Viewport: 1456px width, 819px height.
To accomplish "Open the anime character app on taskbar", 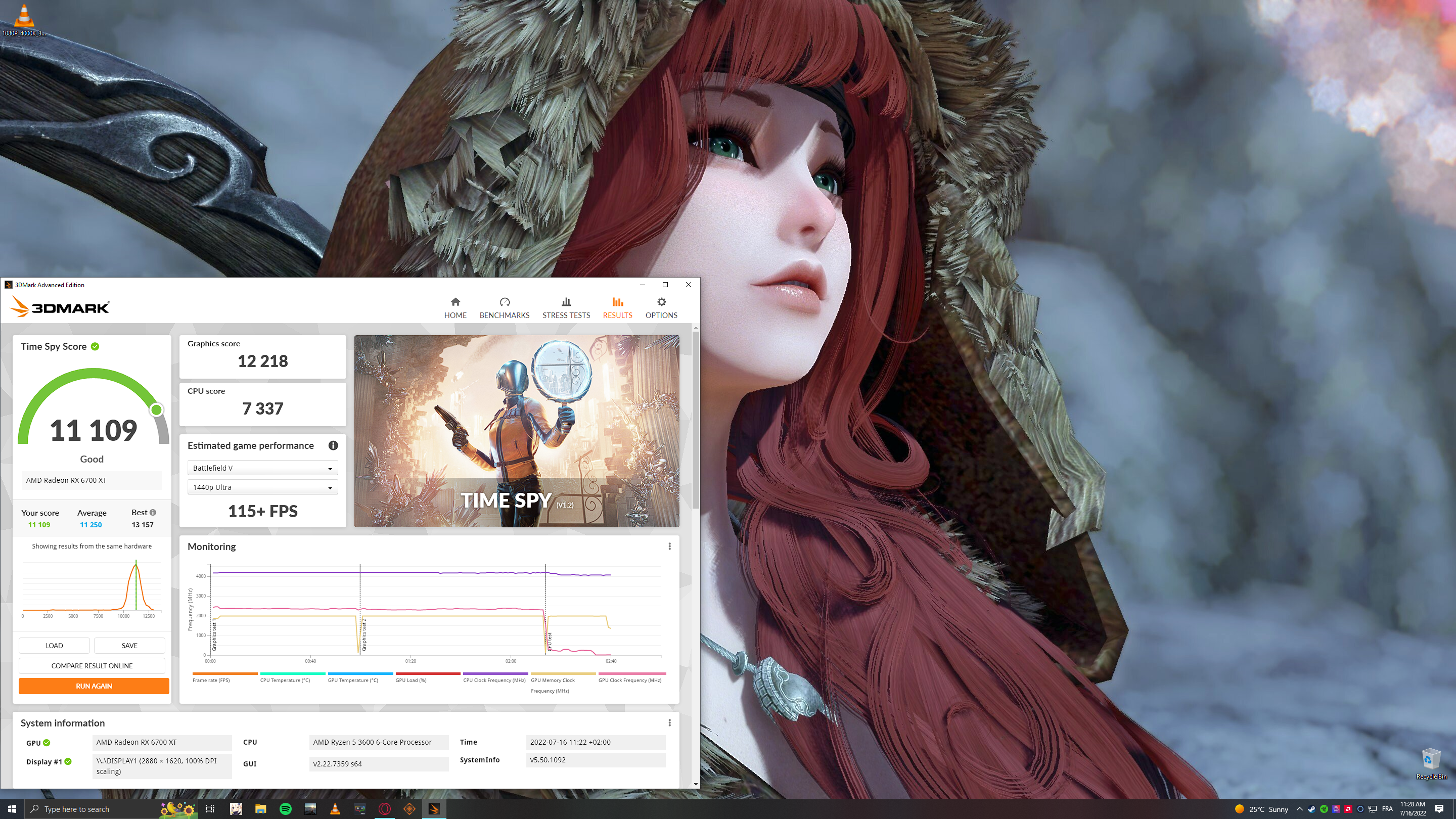I will 236,809.
